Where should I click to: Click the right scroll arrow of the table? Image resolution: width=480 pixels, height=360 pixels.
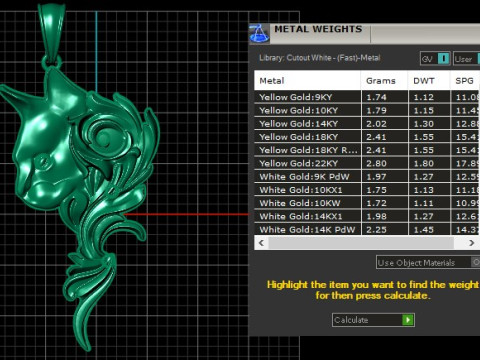tap(471, 243)
